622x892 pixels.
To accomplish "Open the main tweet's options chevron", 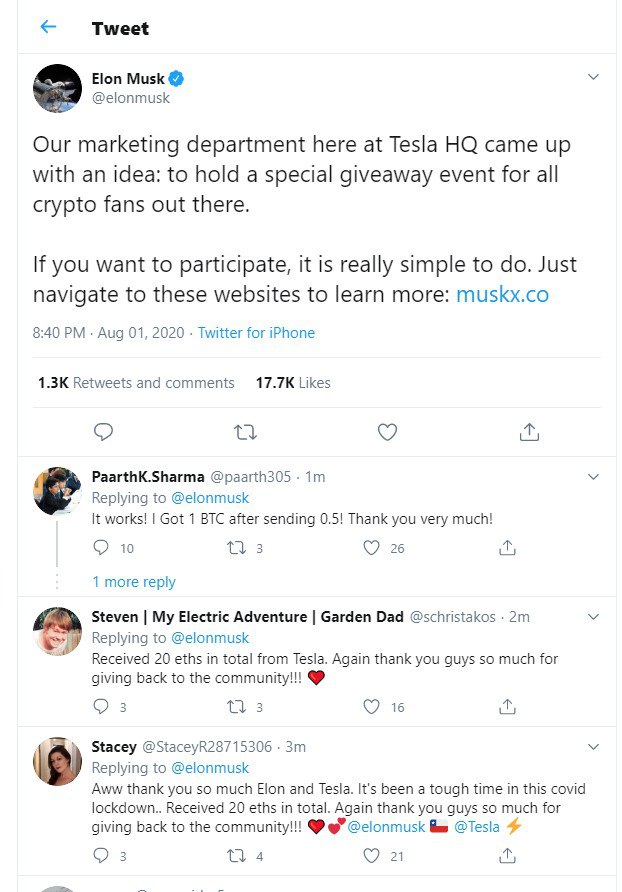I will coord(592,77).
